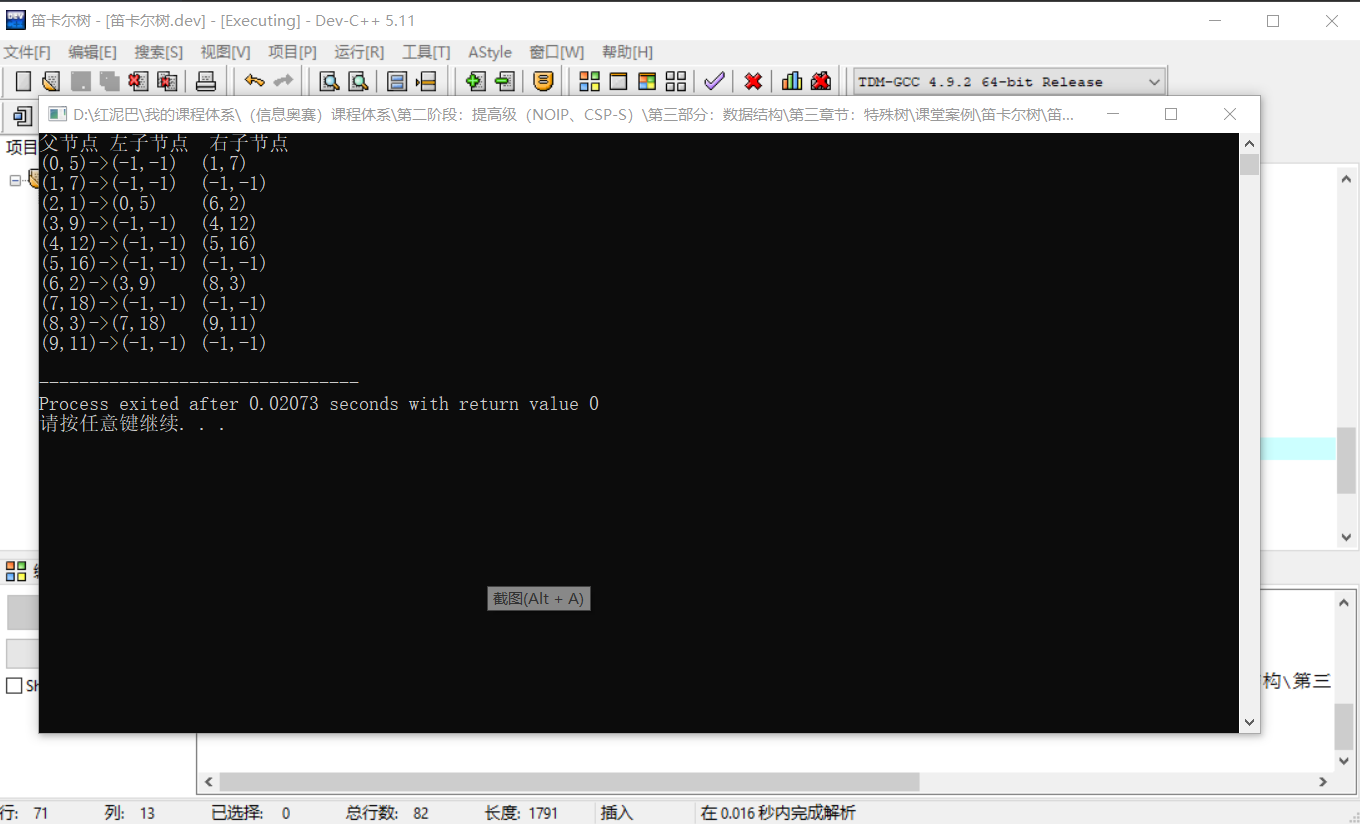Switch to the 项目 side panel tab

pos(20,148)
